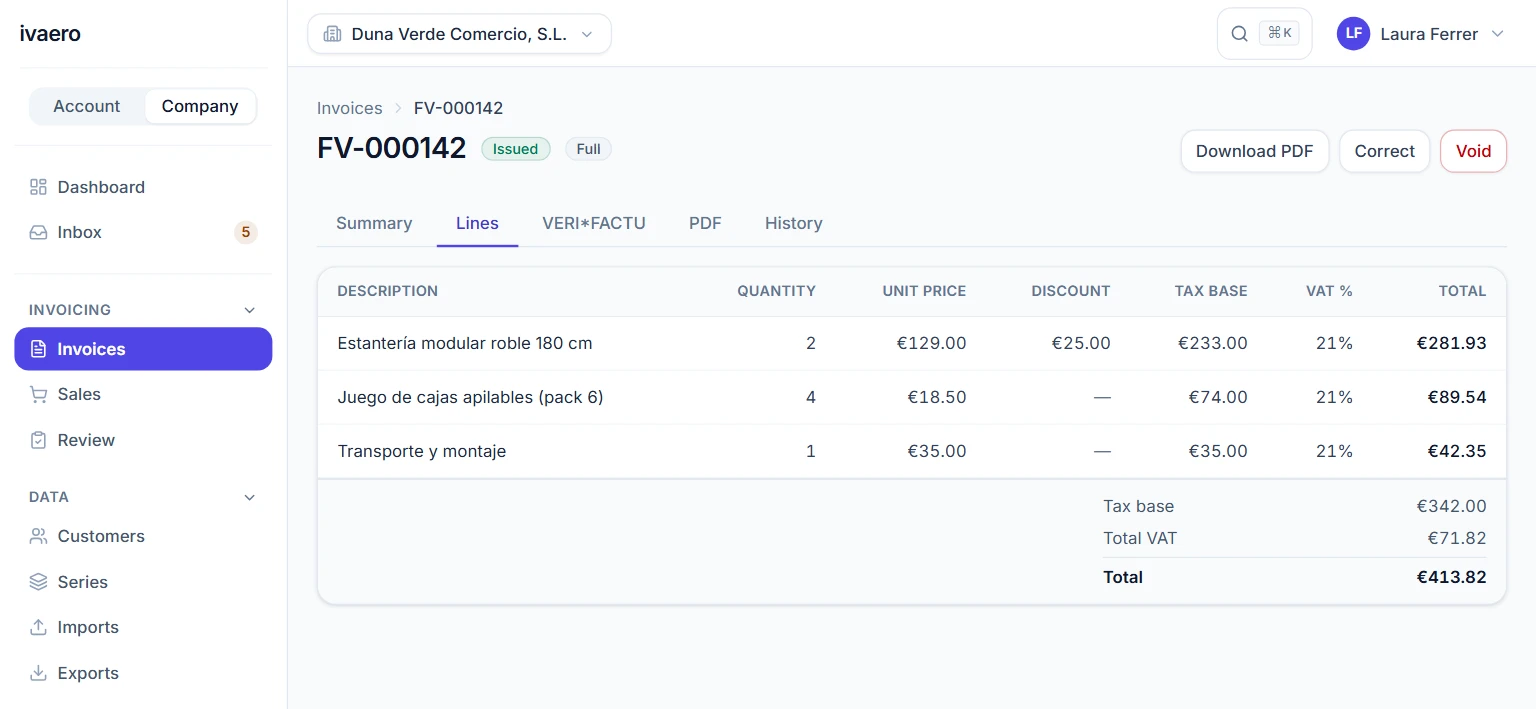Click the €71.82 Total VAT value
The image size is (1536, 709).
(x=1457, y=538)
